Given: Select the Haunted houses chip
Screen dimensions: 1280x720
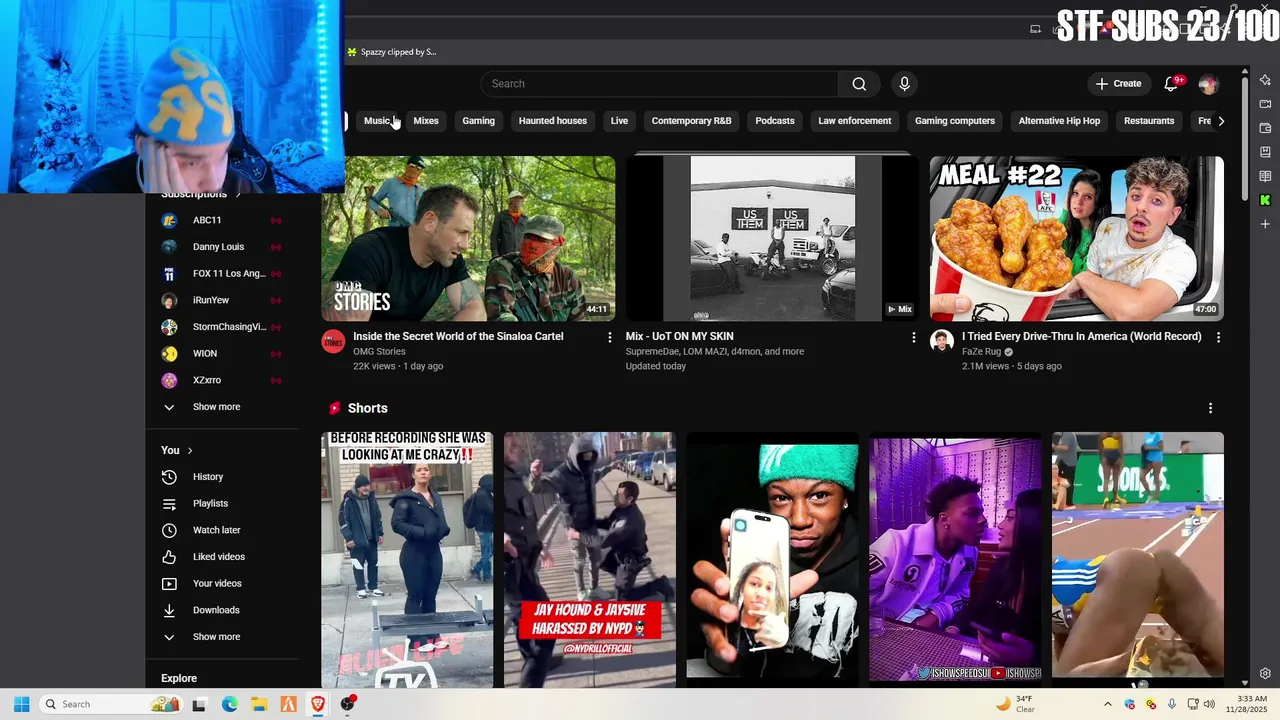Looking at the screenshot, I should click(553, 121).
